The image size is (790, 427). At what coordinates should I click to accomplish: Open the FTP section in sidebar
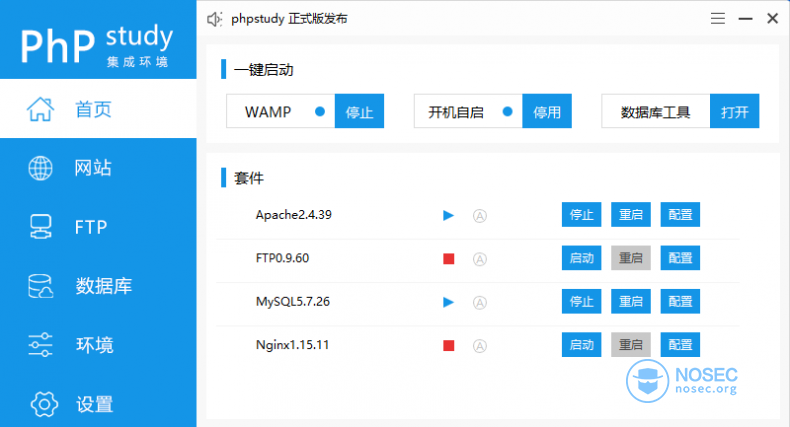pyautogui.click(x=98, y=227)
